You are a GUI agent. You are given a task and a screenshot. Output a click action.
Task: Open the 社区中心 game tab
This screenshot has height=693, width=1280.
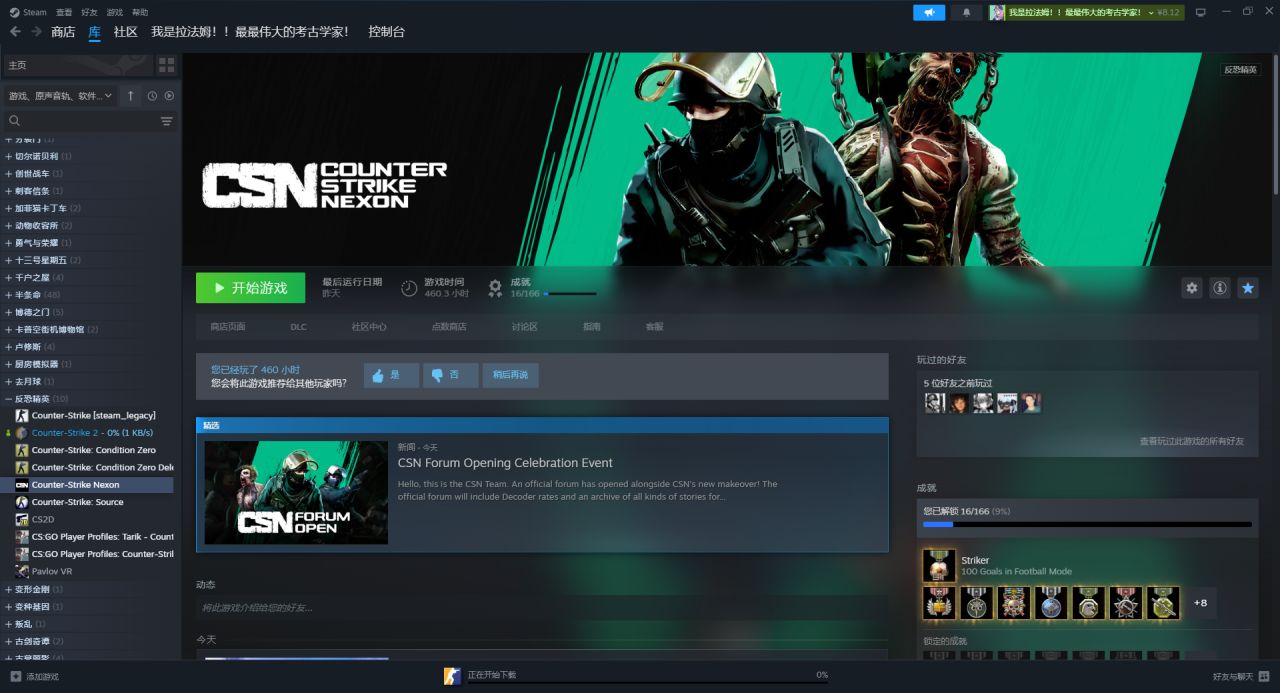pyautogui.click(x=369, y=327)
